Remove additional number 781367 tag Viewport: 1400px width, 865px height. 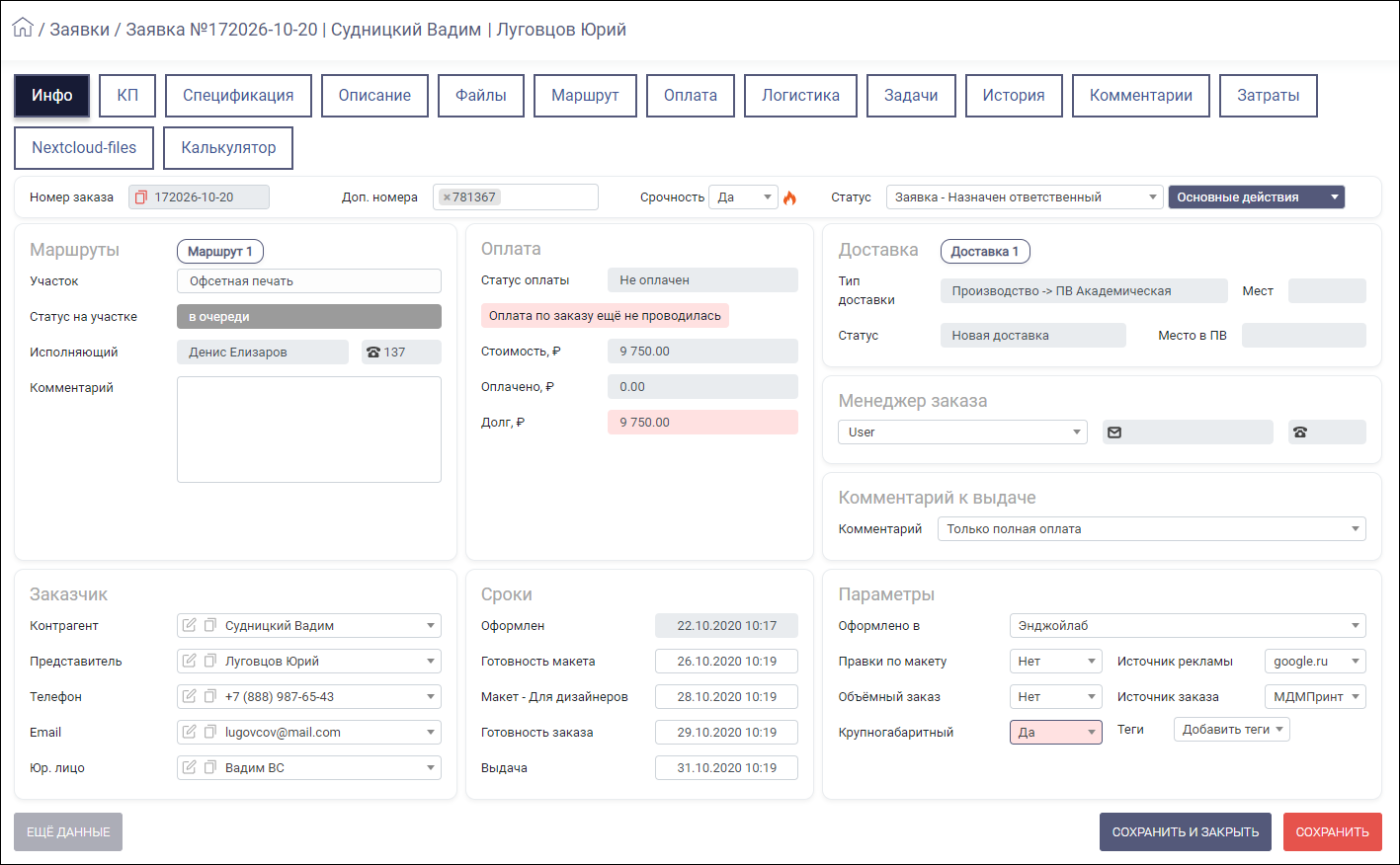[447, 197]
